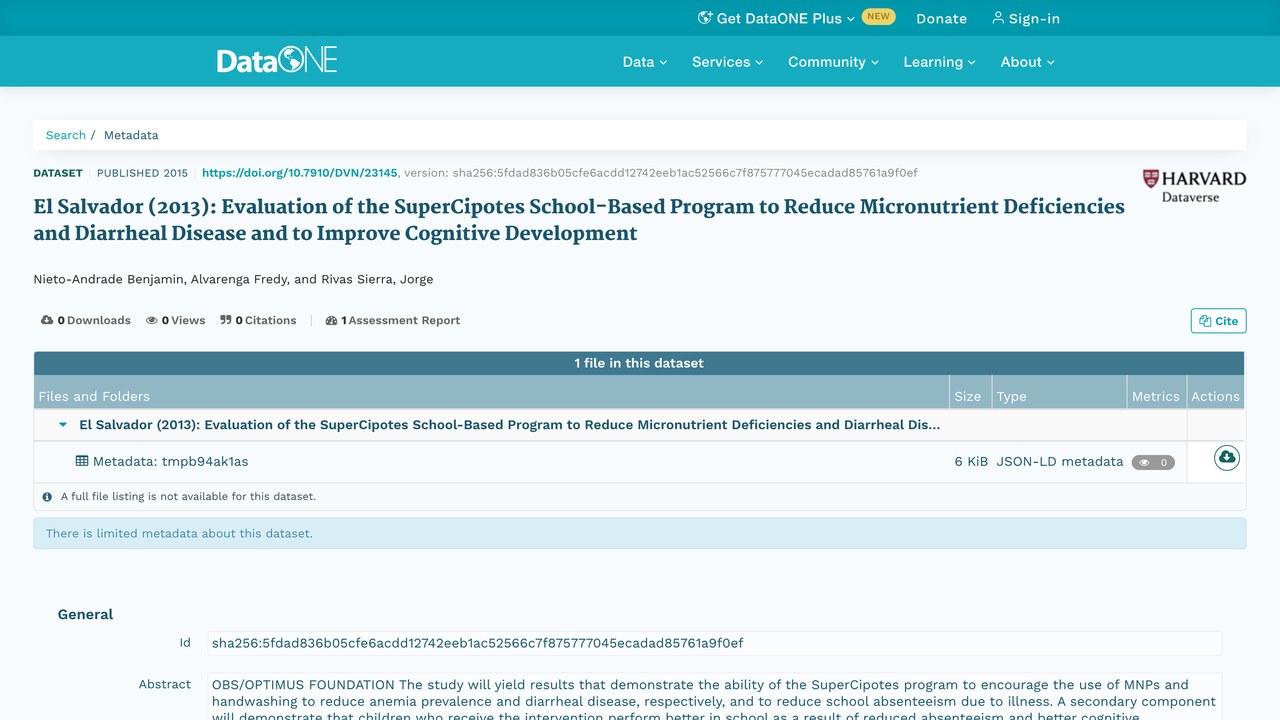The height and width of the screenshot is (720, 1280).
Task: Click the Assessment Report gauge icon
Action: tap(331, 321)
